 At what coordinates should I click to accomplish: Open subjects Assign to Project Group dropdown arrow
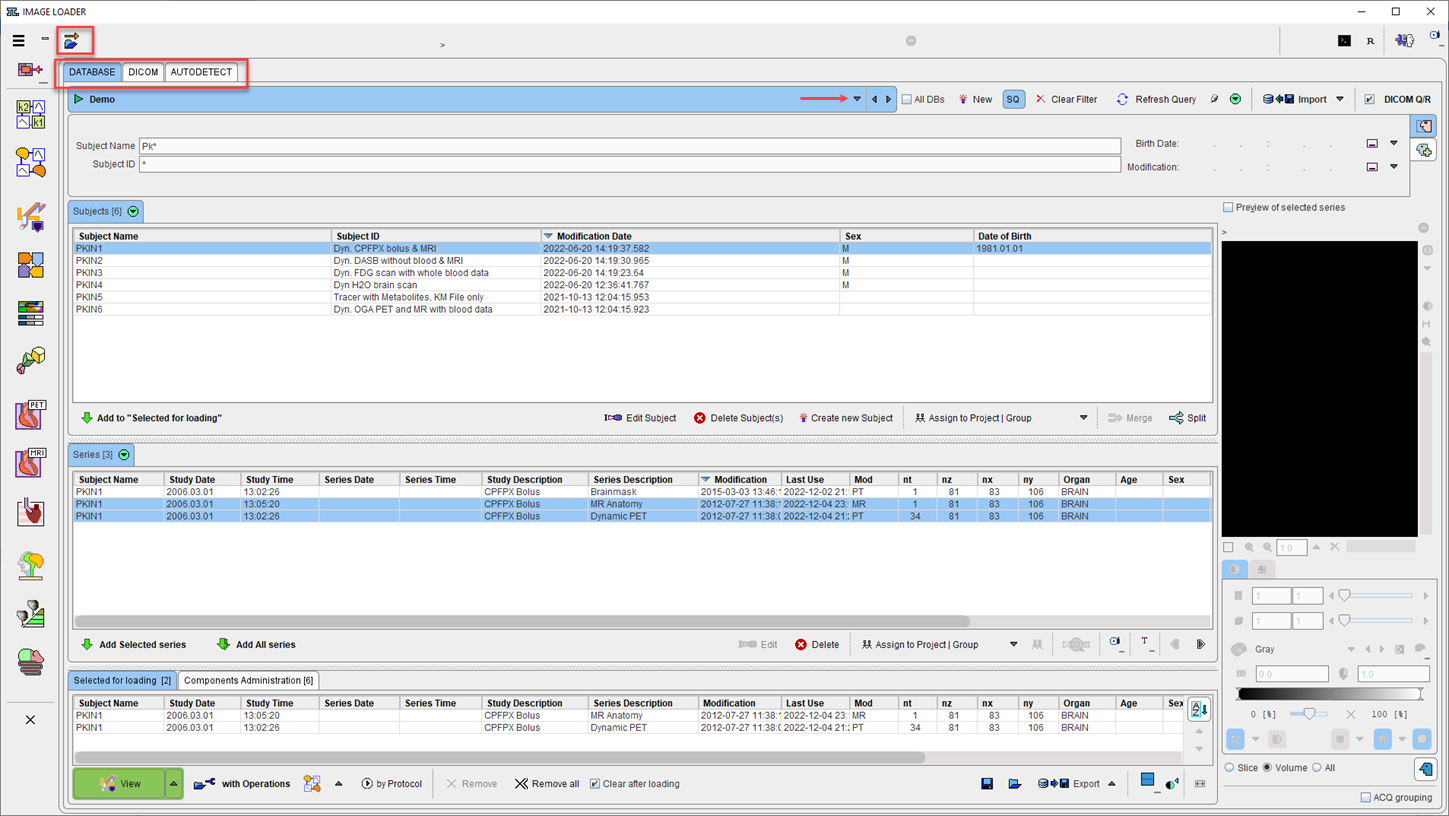pos(1083,418)
